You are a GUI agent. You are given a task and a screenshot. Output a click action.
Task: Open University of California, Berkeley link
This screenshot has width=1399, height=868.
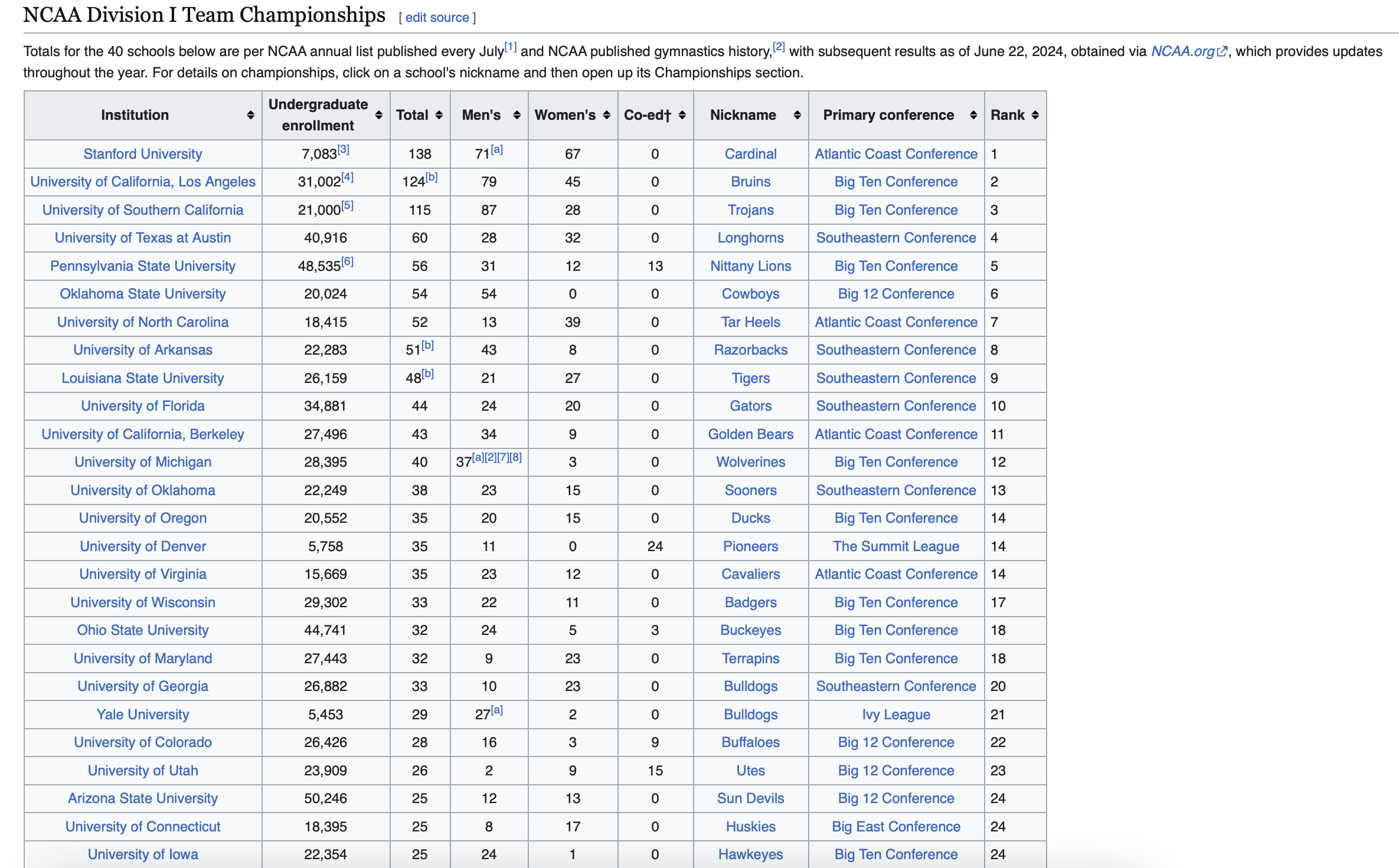tap(143, 434)
